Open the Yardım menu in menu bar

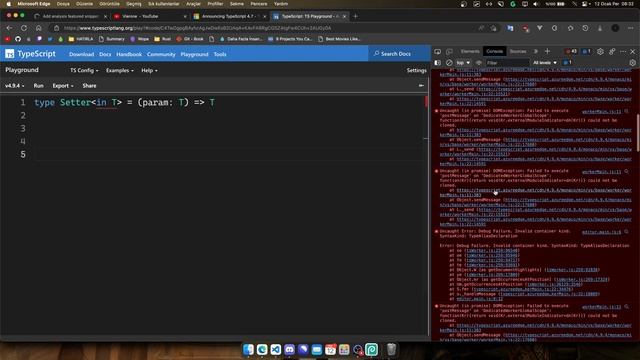[x=280, y=4]
